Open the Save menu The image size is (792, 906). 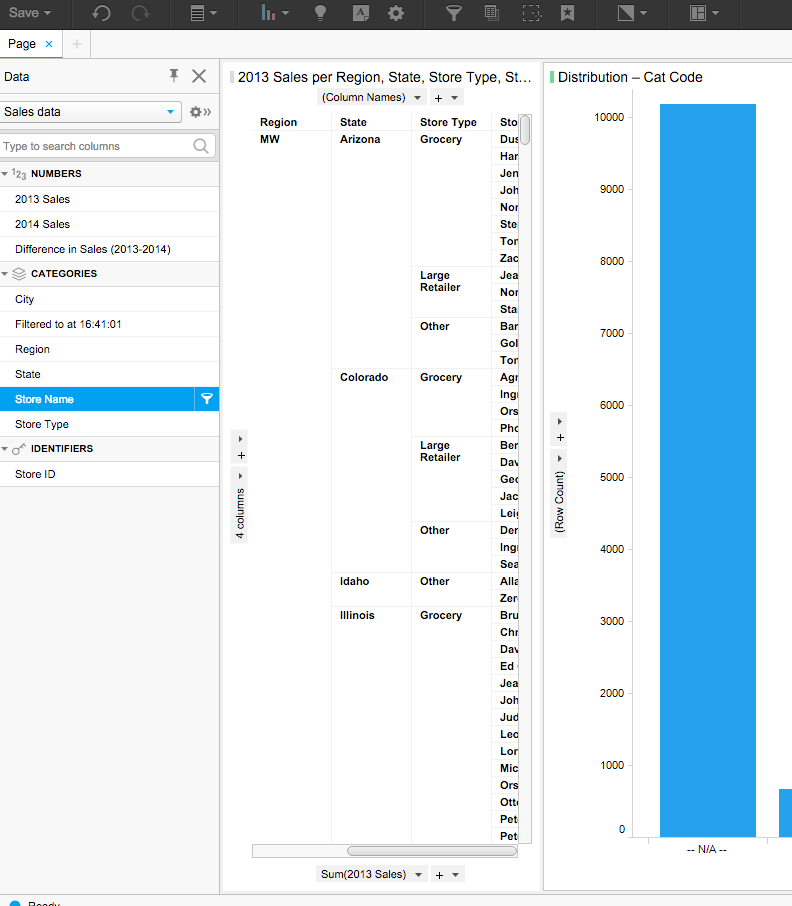(30, 13)
